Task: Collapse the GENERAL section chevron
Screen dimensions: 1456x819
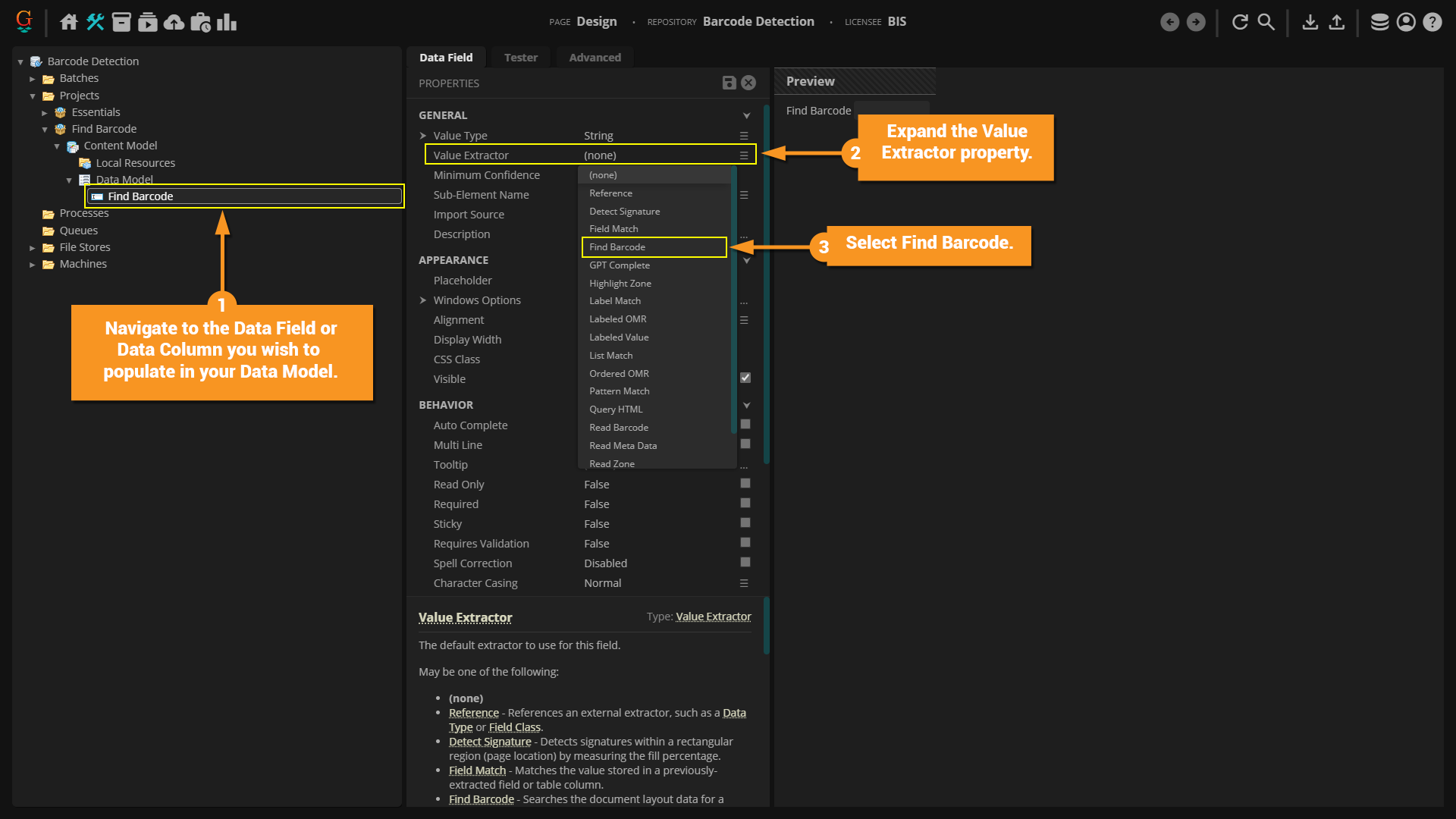Action: [746, 115]
